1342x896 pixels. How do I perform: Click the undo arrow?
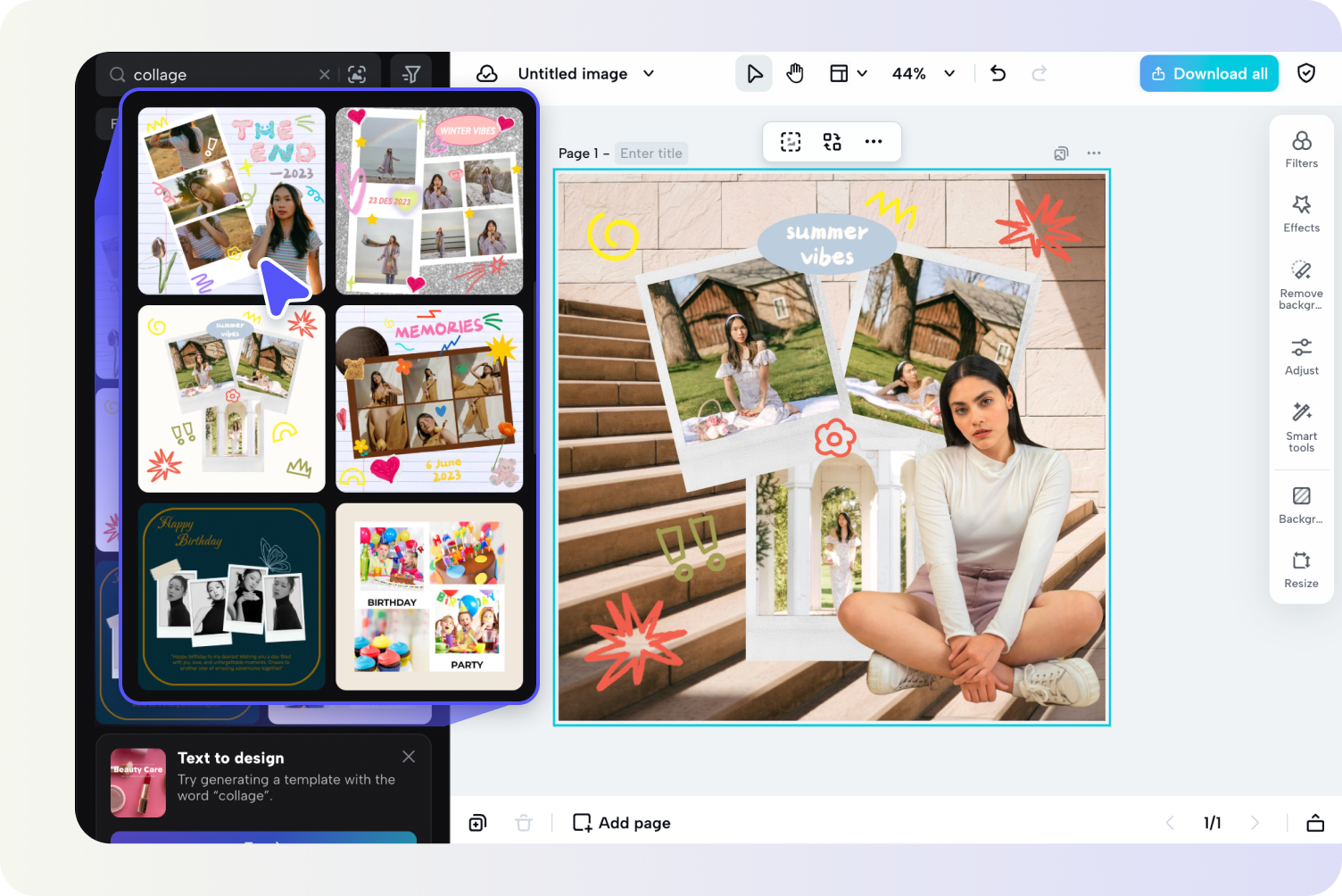(997, 73)
